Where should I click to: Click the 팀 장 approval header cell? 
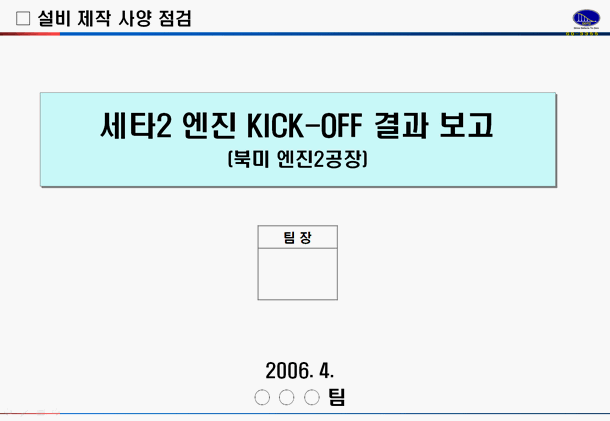(x=297, y=237)
